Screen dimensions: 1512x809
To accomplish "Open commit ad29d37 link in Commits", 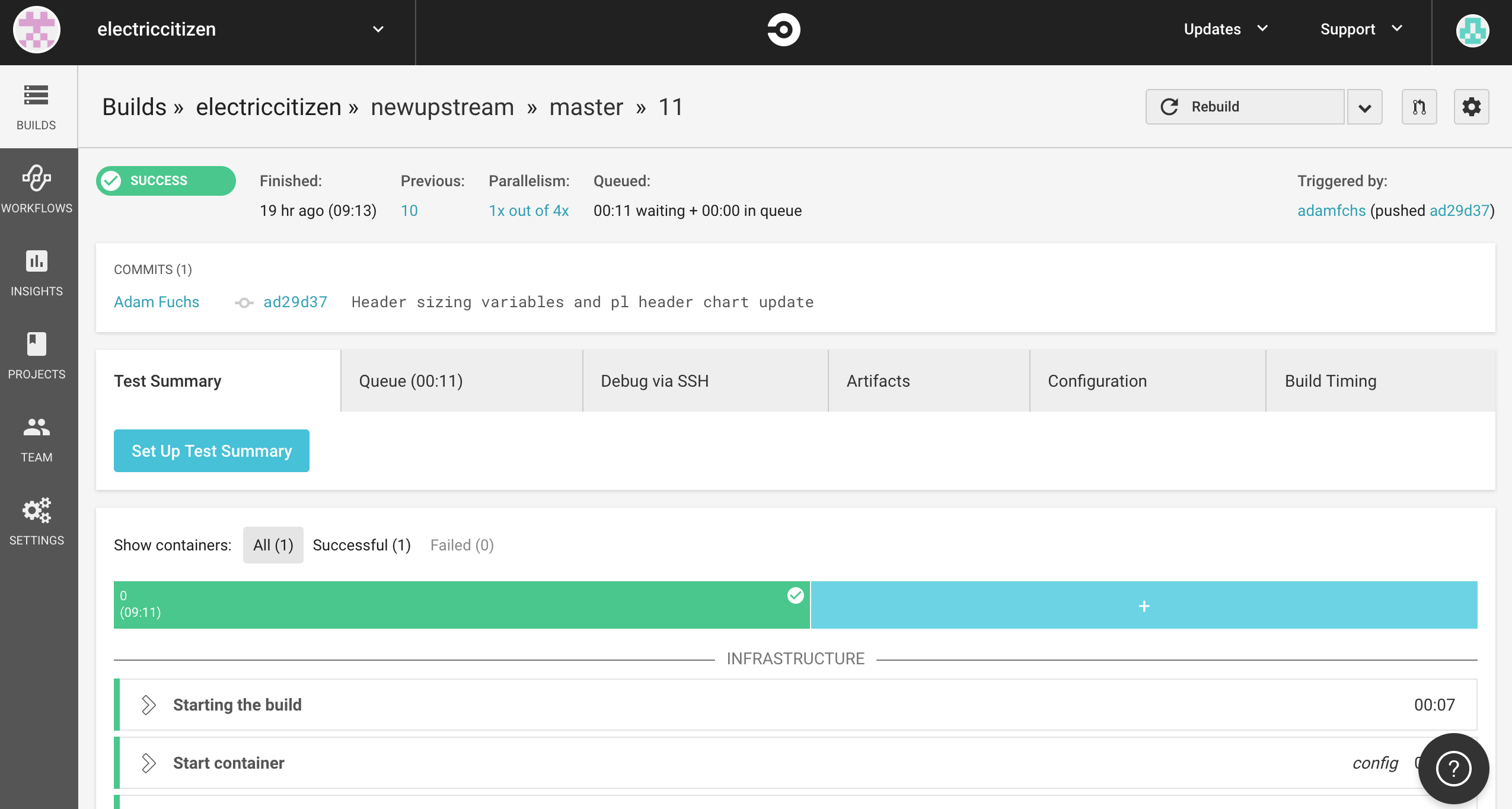I will coord(295,302).
